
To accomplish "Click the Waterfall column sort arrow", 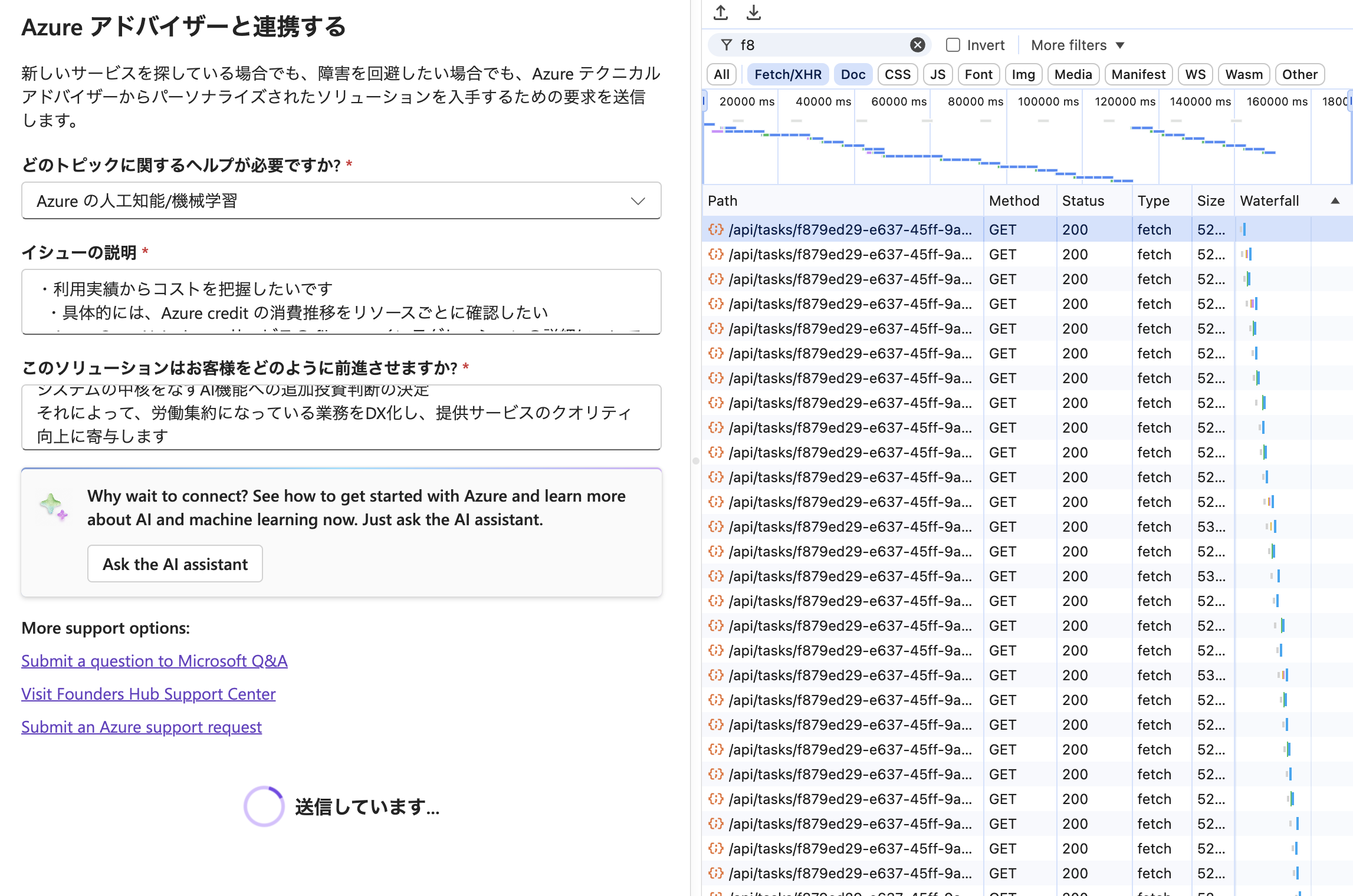I will (x=1335, y=201).
